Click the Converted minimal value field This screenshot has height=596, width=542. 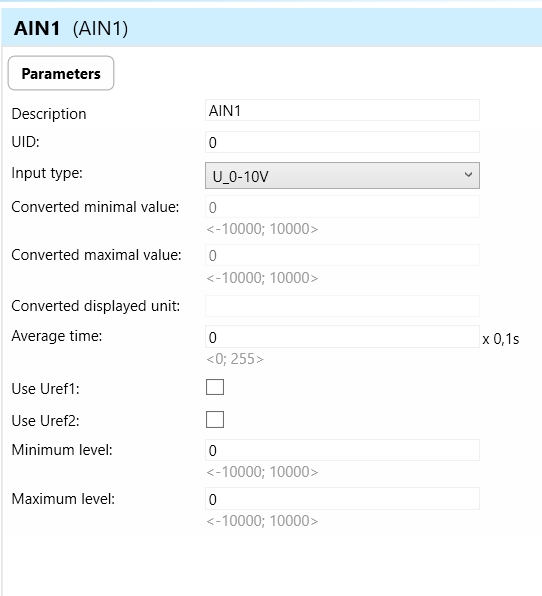coord(342,207)
